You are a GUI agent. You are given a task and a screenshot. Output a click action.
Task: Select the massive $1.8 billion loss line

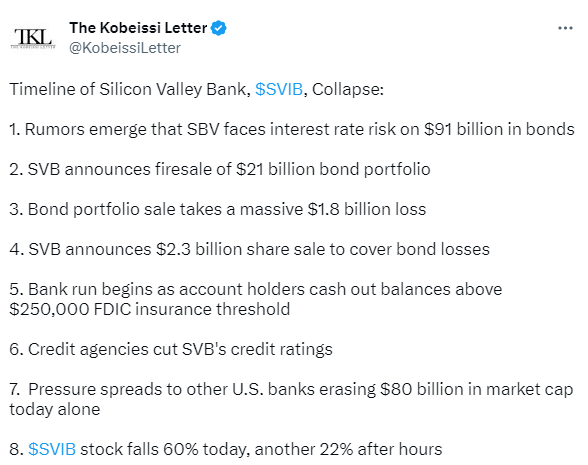[218, 209]
